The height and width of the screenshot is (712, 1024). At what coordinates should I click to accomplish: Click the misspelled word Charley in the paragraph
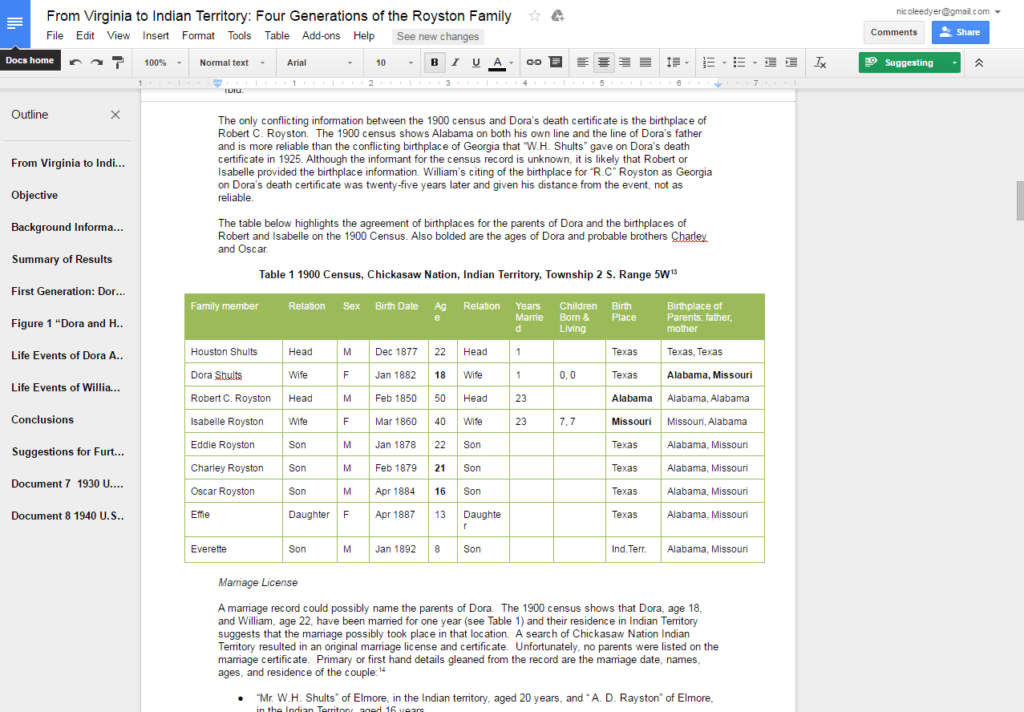click(689, 236)
